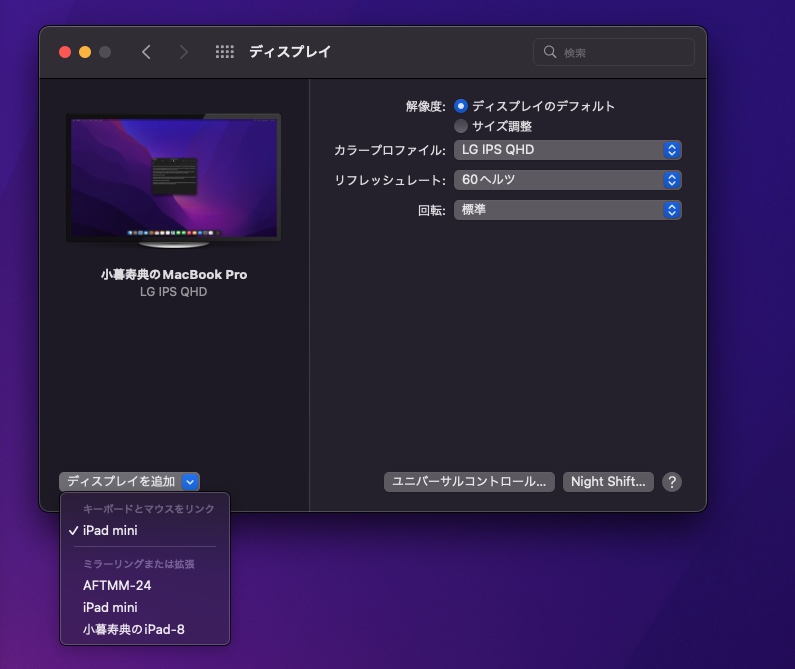Select ディスプレイのデフォルト resolution radio button
Image resolution: width=795 pixels, height=669 pixels.
coord(461,106)
